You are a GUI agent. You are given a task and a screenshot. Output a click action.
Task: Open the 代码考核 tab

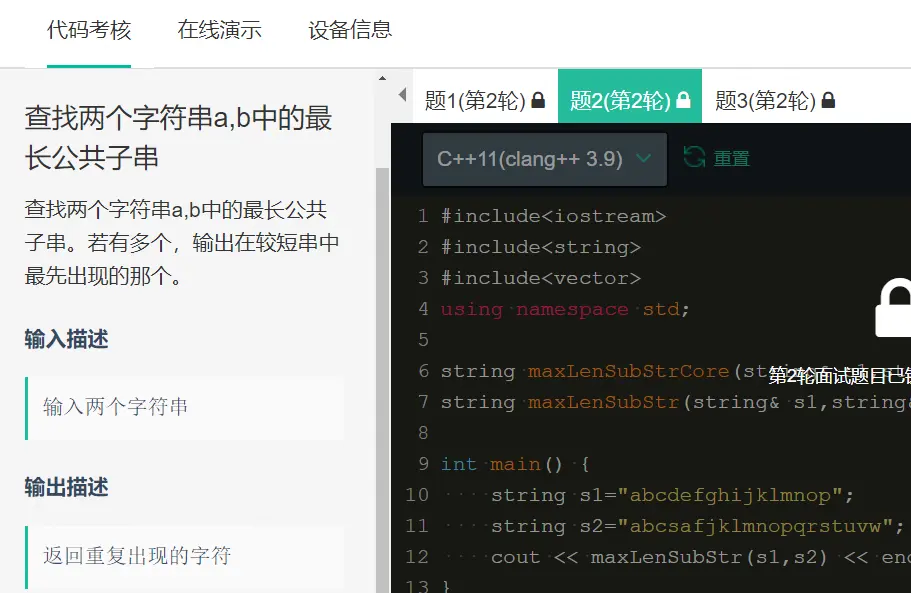pyautogui.click(x=89, y=30)
